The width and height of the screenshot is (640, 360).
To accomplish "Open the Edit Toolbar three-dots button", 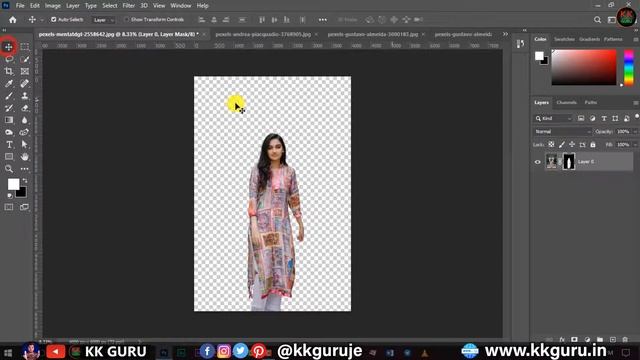I will click(x=25, y=169).
